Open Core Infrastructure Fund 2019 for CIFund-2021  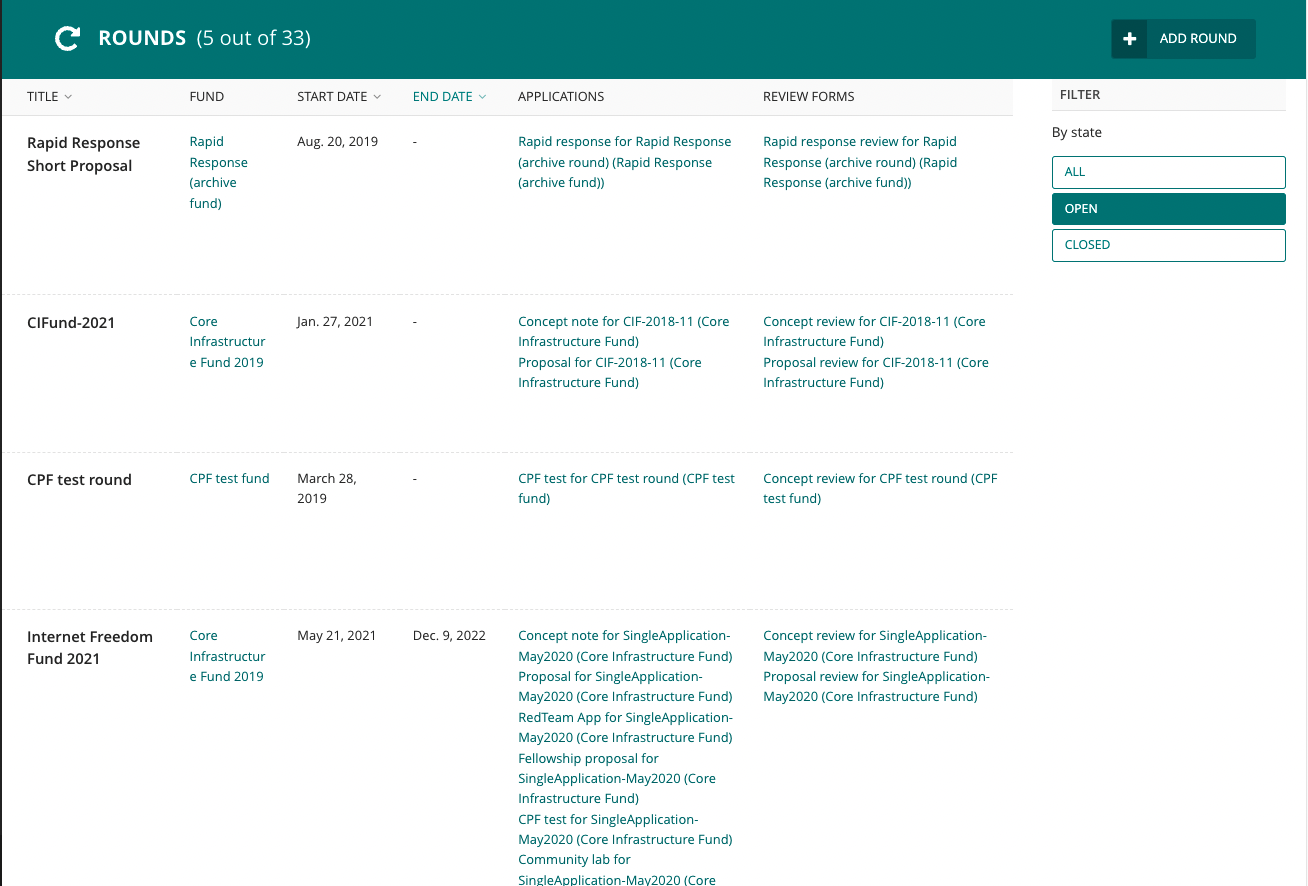(227, 341)
